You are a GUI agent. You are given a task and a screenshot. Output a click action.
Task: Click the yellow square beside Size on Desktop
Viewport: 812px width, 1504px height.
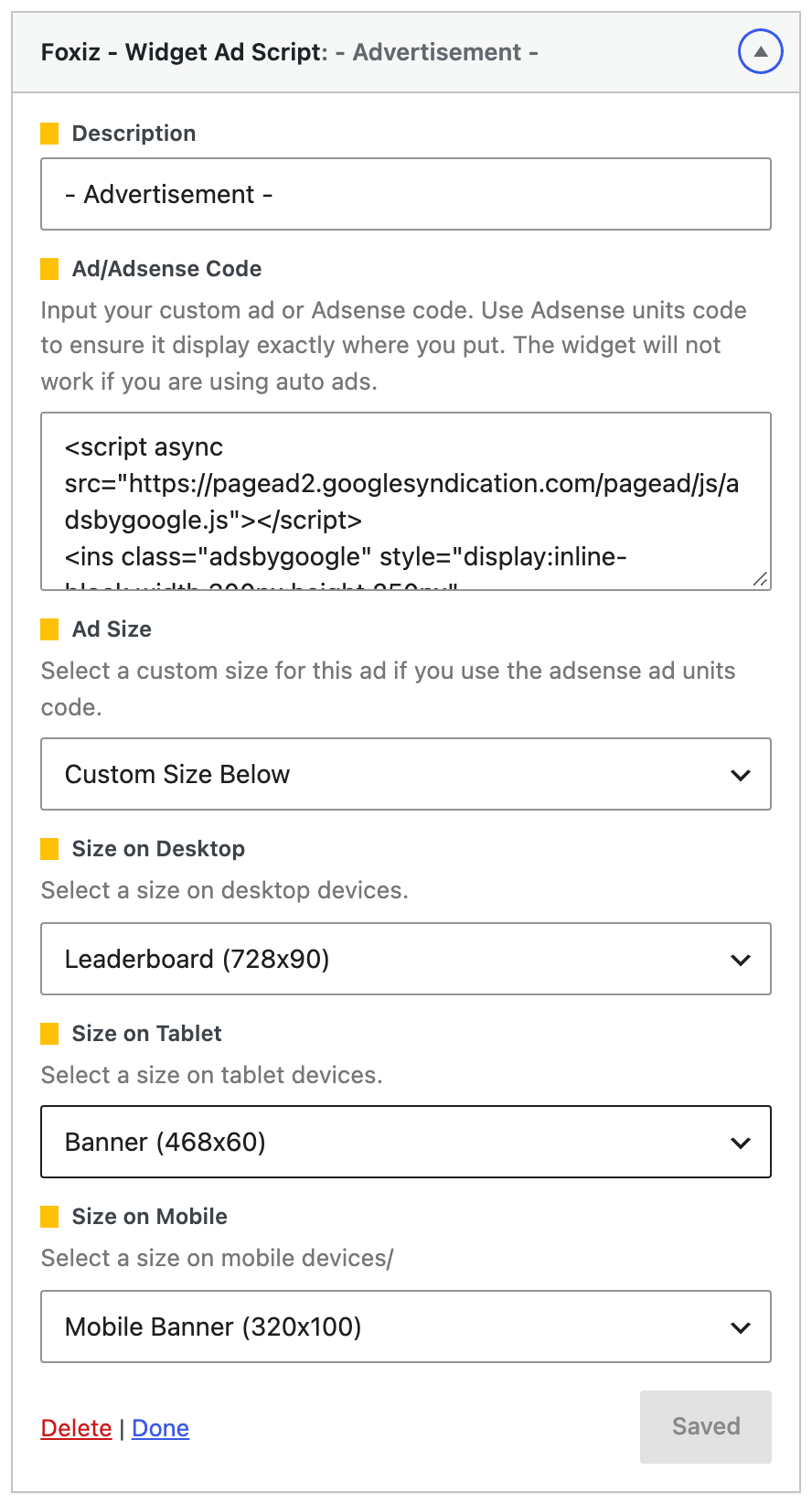[x=49, y=849]
